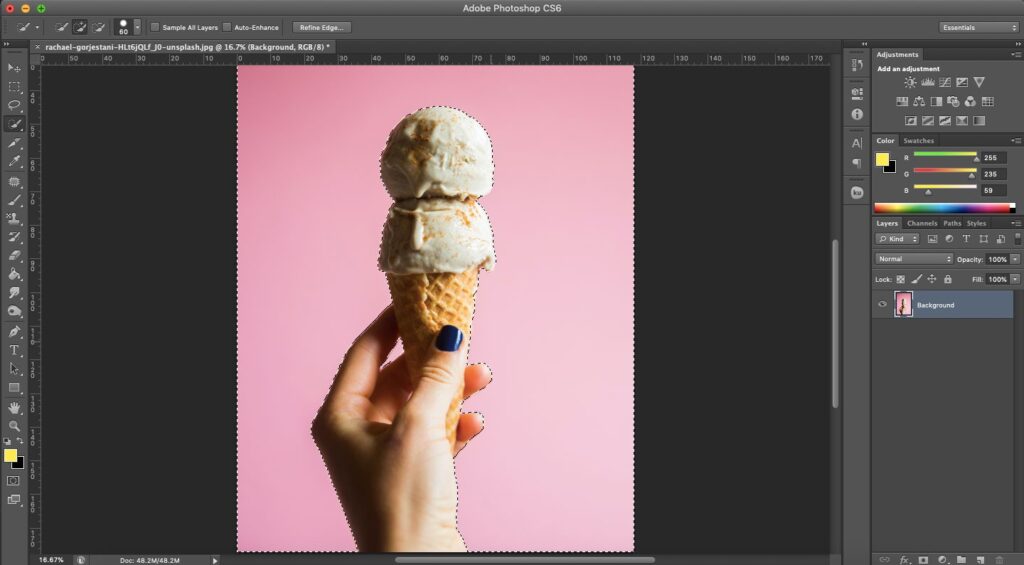The height and width of the screenshot is (565, 1024).
Task: Switch to the Channels tab
Action: pos(921,223)
